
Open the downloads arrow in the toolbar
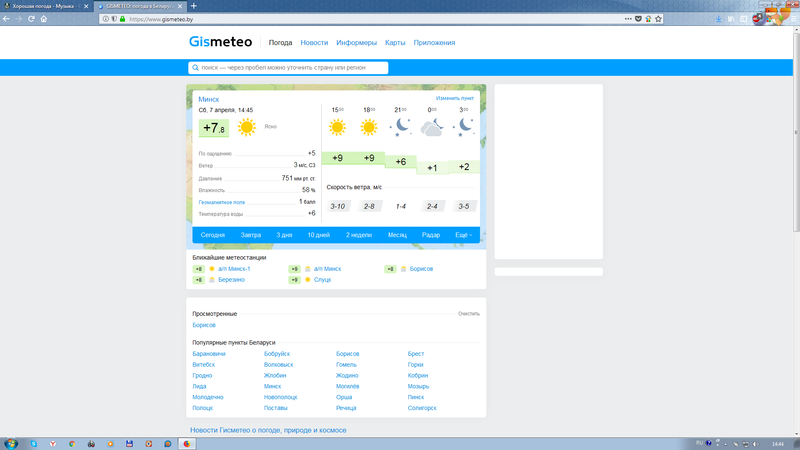(x=718, y=19)
